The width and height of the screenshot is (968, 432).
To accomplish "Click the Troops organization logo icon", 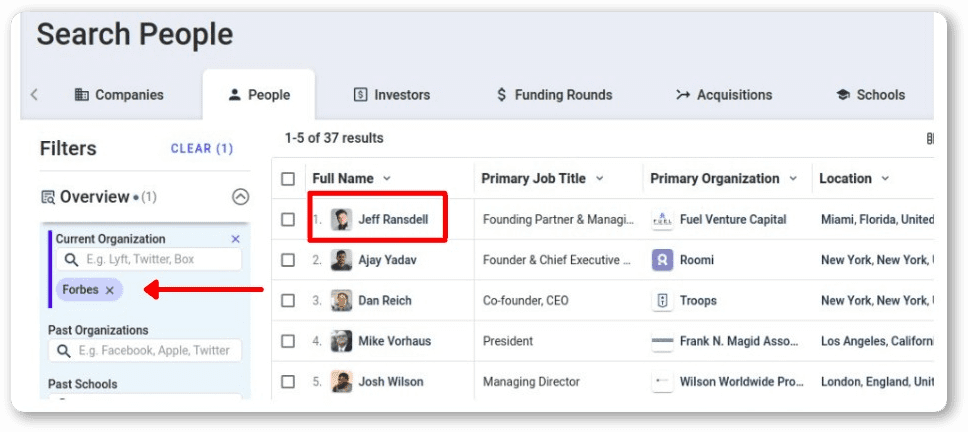I will (662, 300).
